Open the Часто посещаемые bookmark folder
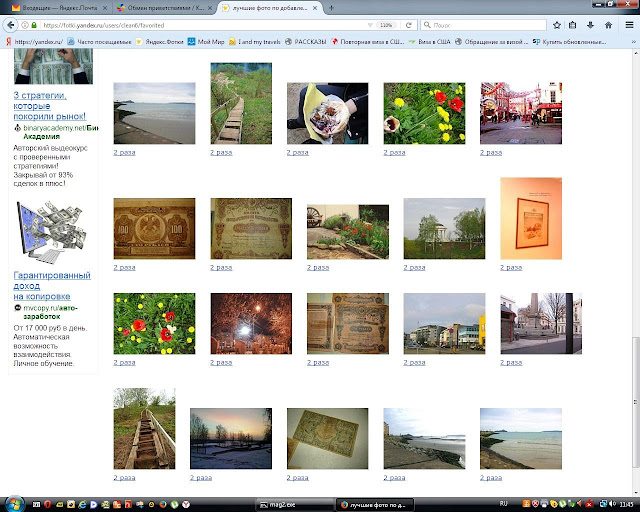The width and height of the screenshot is (640, 512). 99,42
